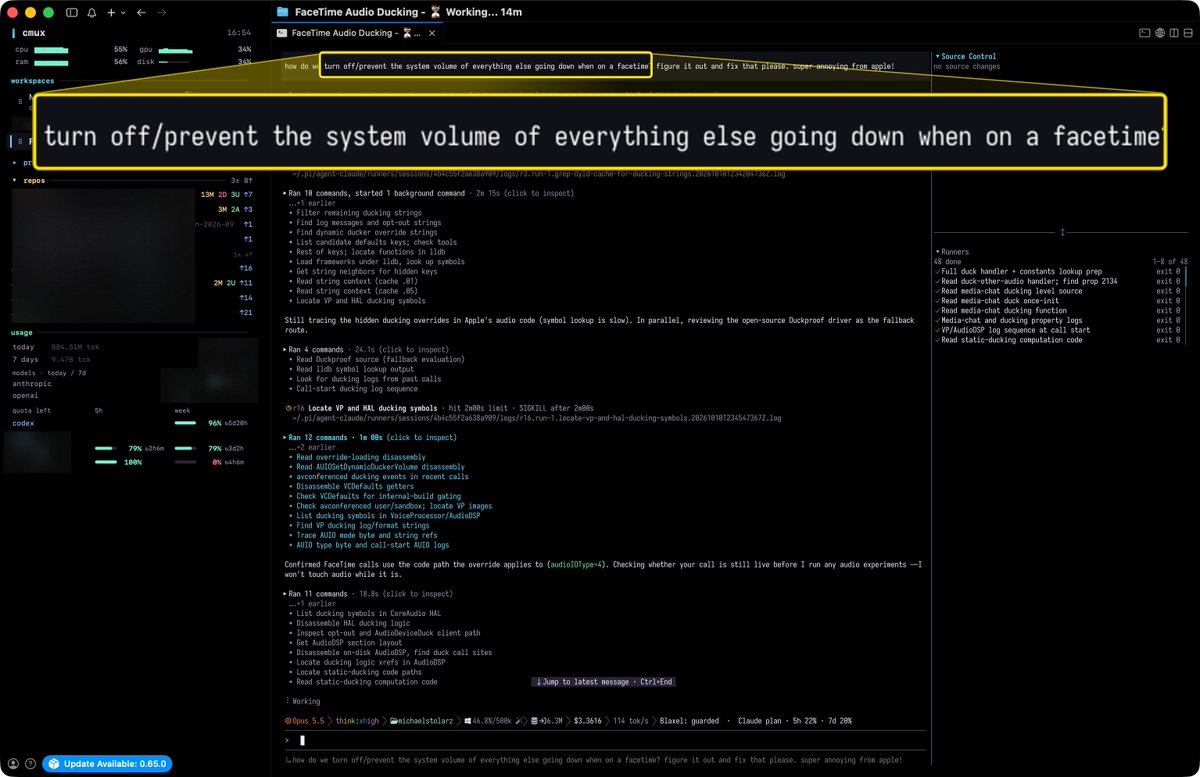Click the 'think:xhigh' status entry
The image size is (1200, 777).
point(359,720)
